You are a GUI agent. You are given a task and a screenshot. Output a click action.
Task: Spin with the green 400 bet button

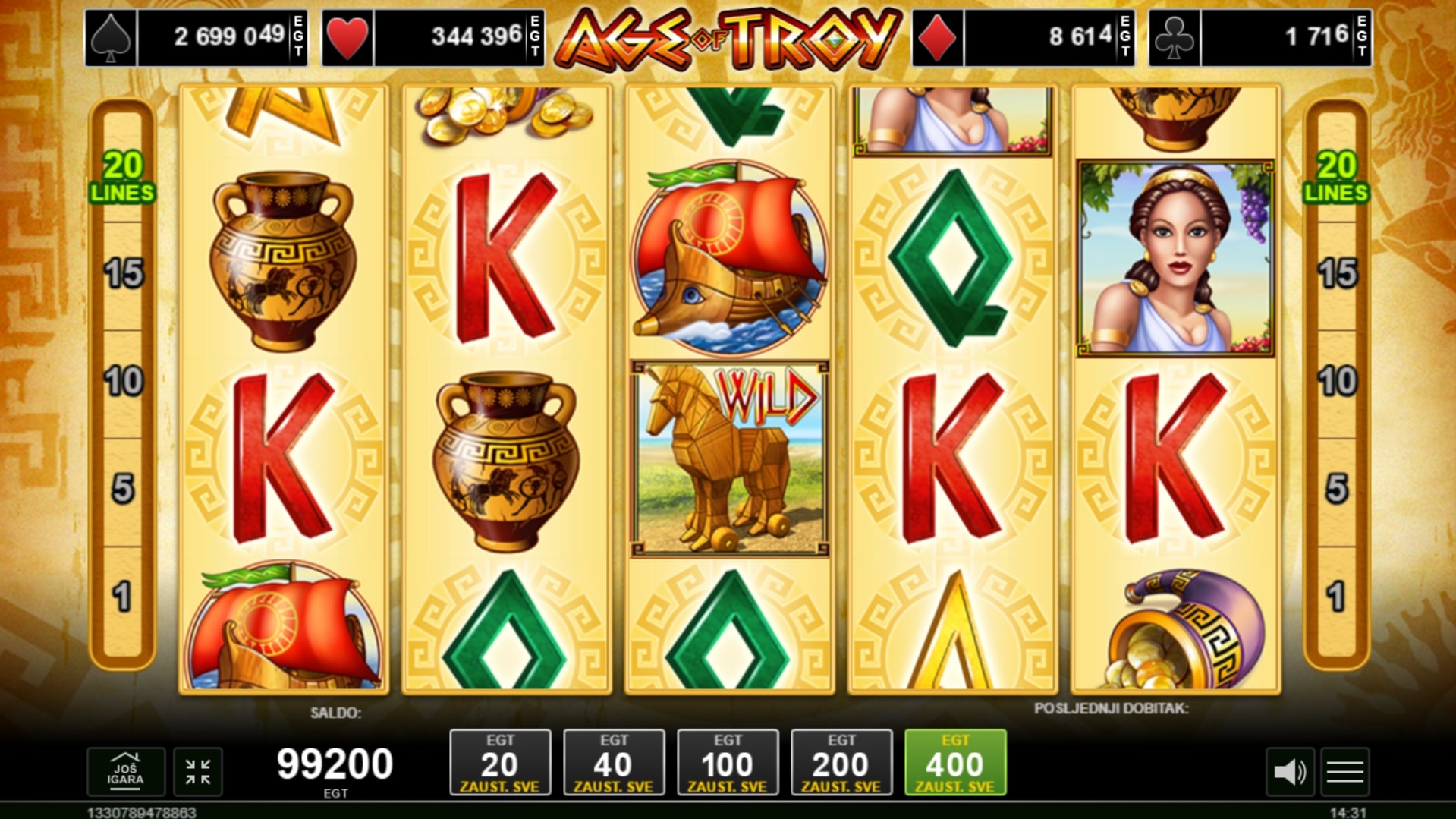click(x=955, y=763)
